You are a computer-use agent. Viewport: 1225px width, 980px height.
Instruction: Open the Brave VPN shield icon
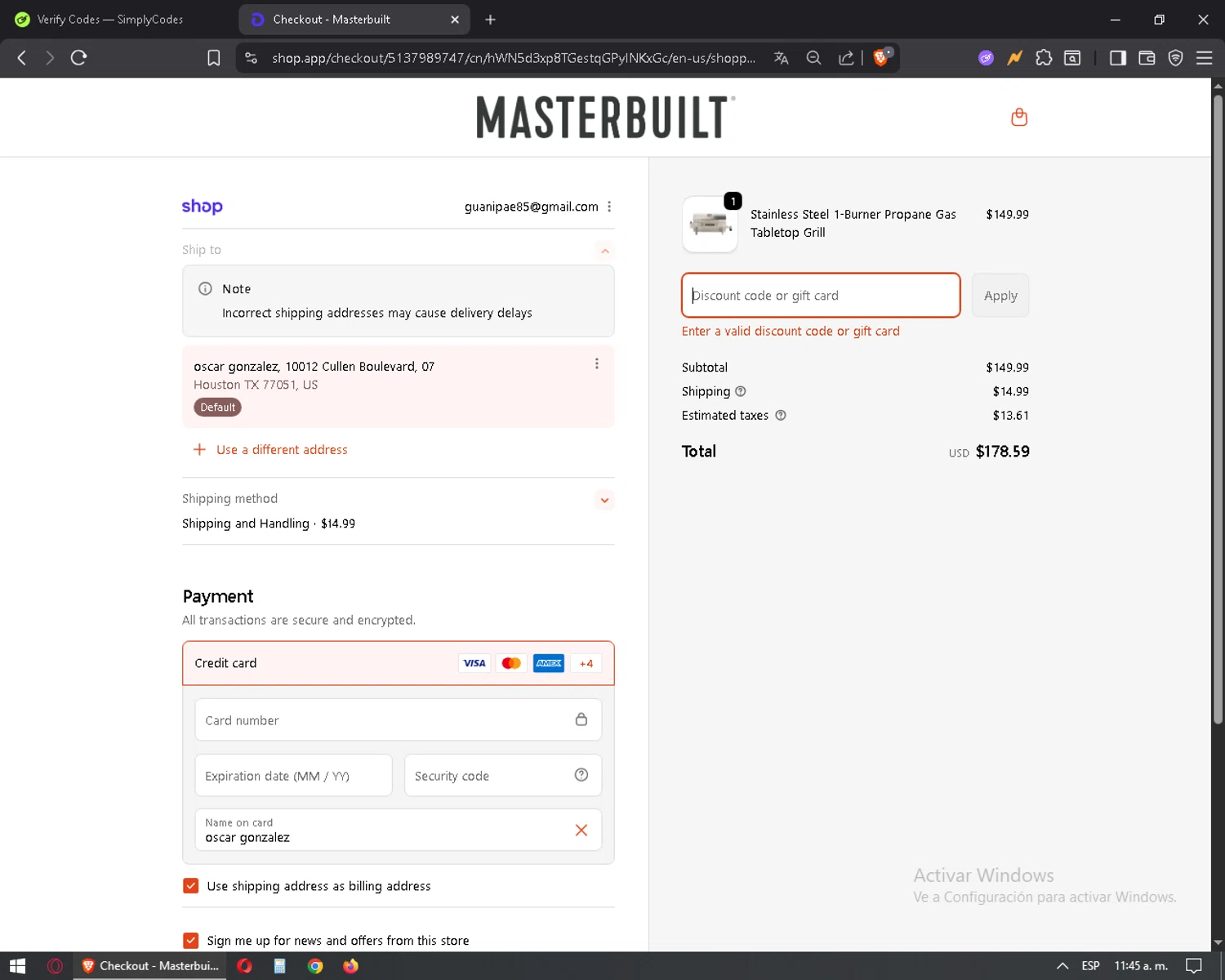[x=1176, y=58]
